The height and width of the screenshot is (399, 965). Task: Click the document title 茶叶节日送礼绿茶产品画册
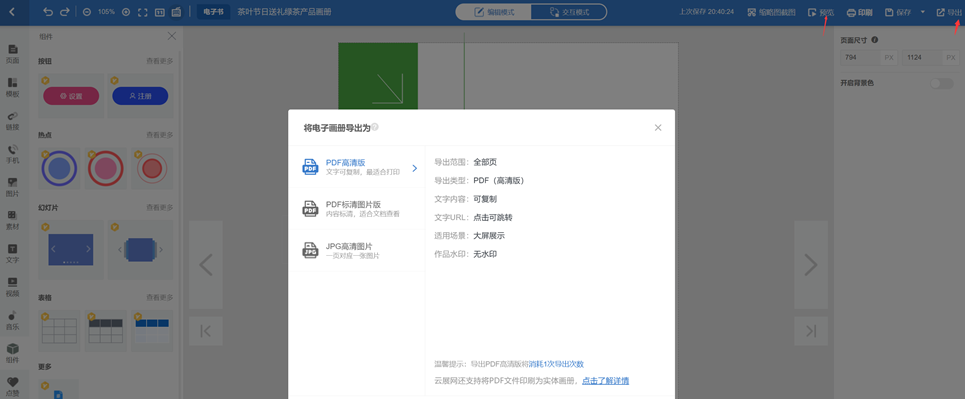284,12
